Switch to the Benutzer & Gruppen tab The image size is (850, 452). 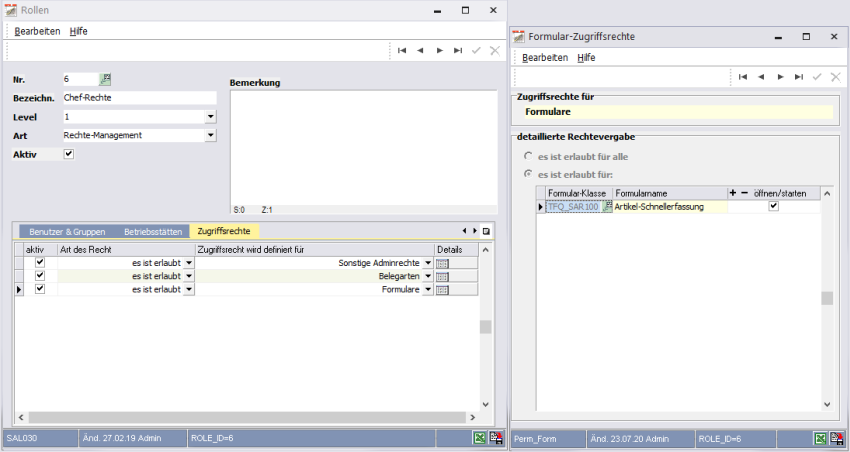[x=65, y=231]
